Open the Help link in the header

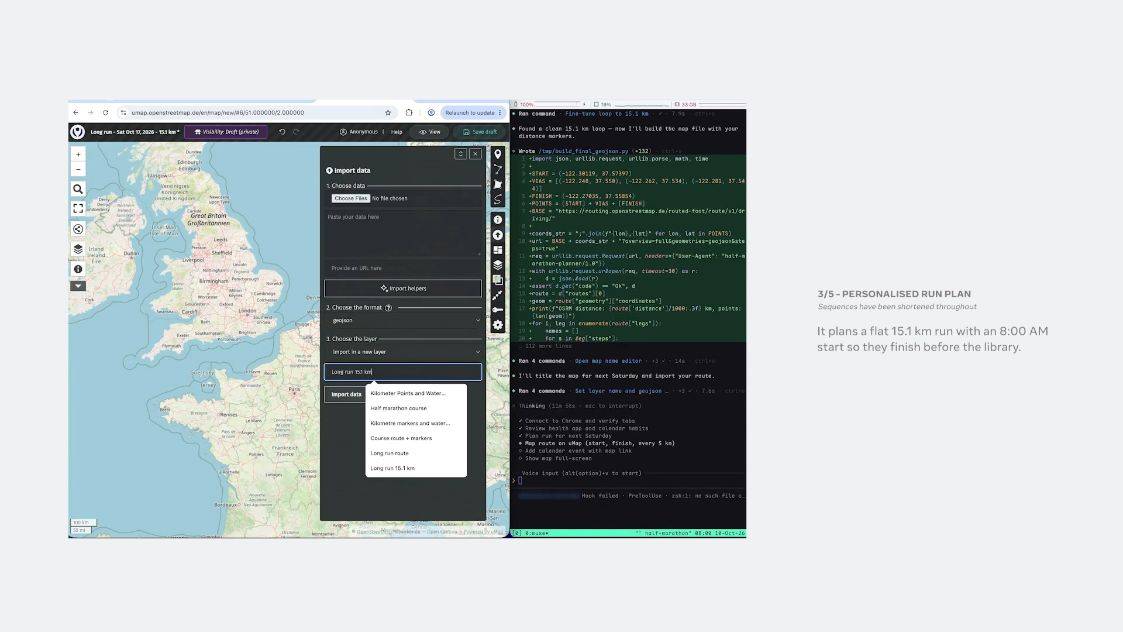[x=397, y=132]
